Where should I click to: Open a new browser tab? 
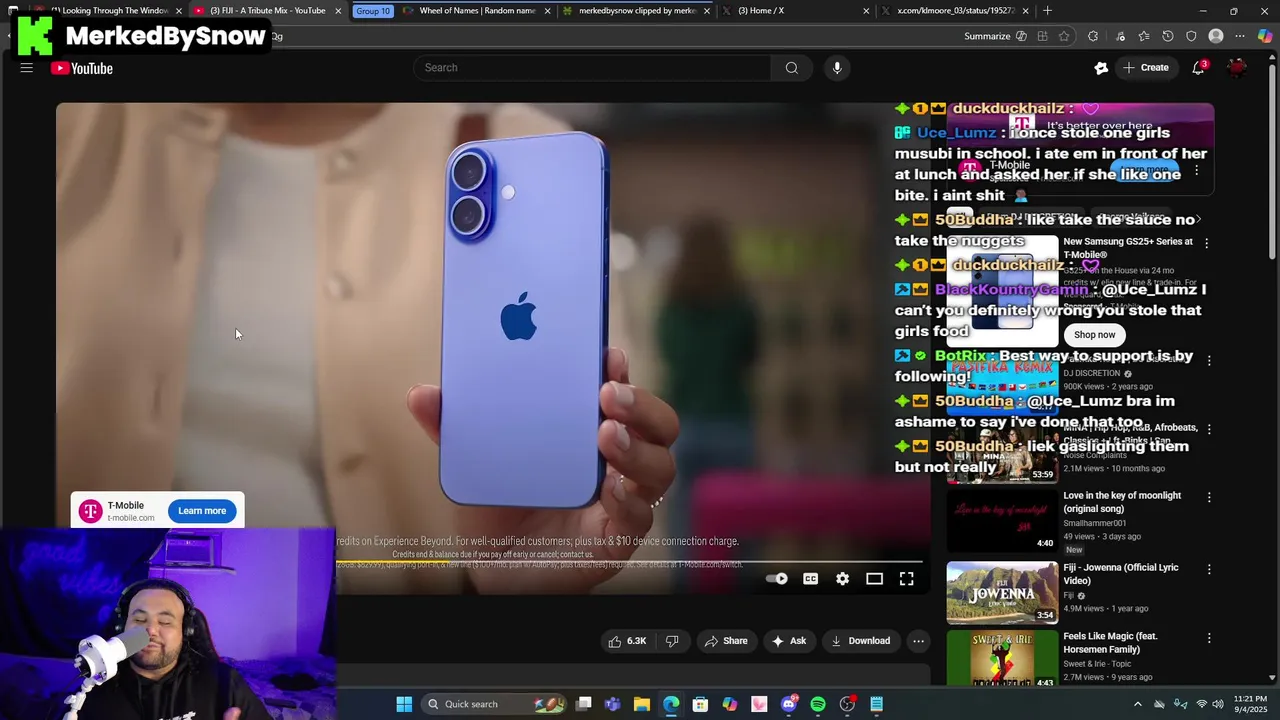coord(1047,11)
